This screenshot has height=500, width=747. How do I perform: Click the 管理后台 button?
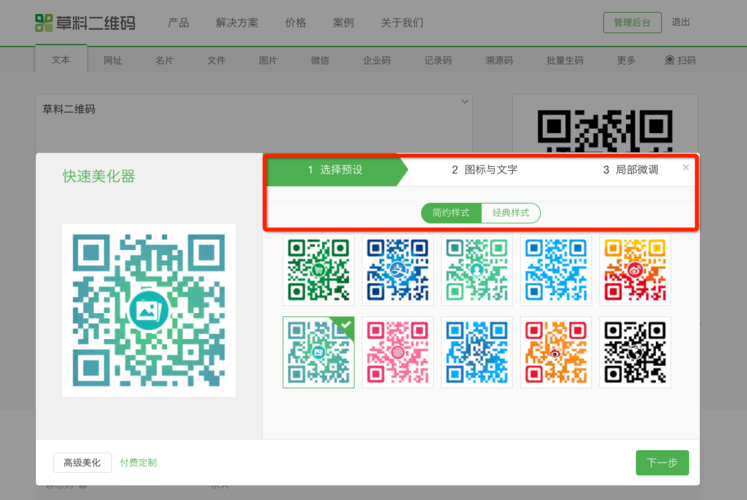click(x=632, y=22)
